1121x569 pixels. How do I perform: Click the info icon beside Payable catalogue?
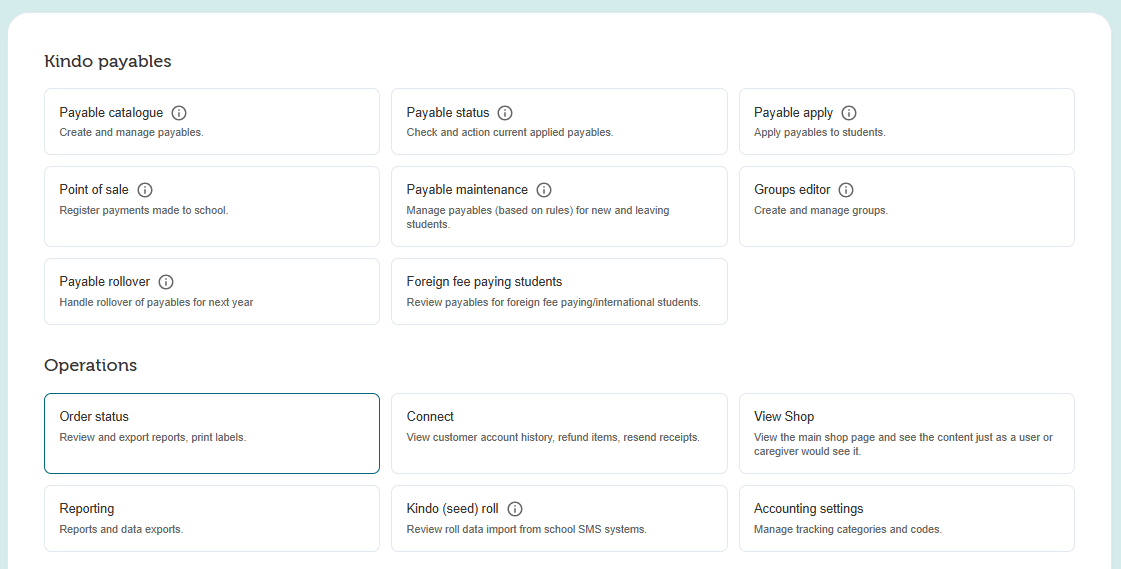click(179, 113)
